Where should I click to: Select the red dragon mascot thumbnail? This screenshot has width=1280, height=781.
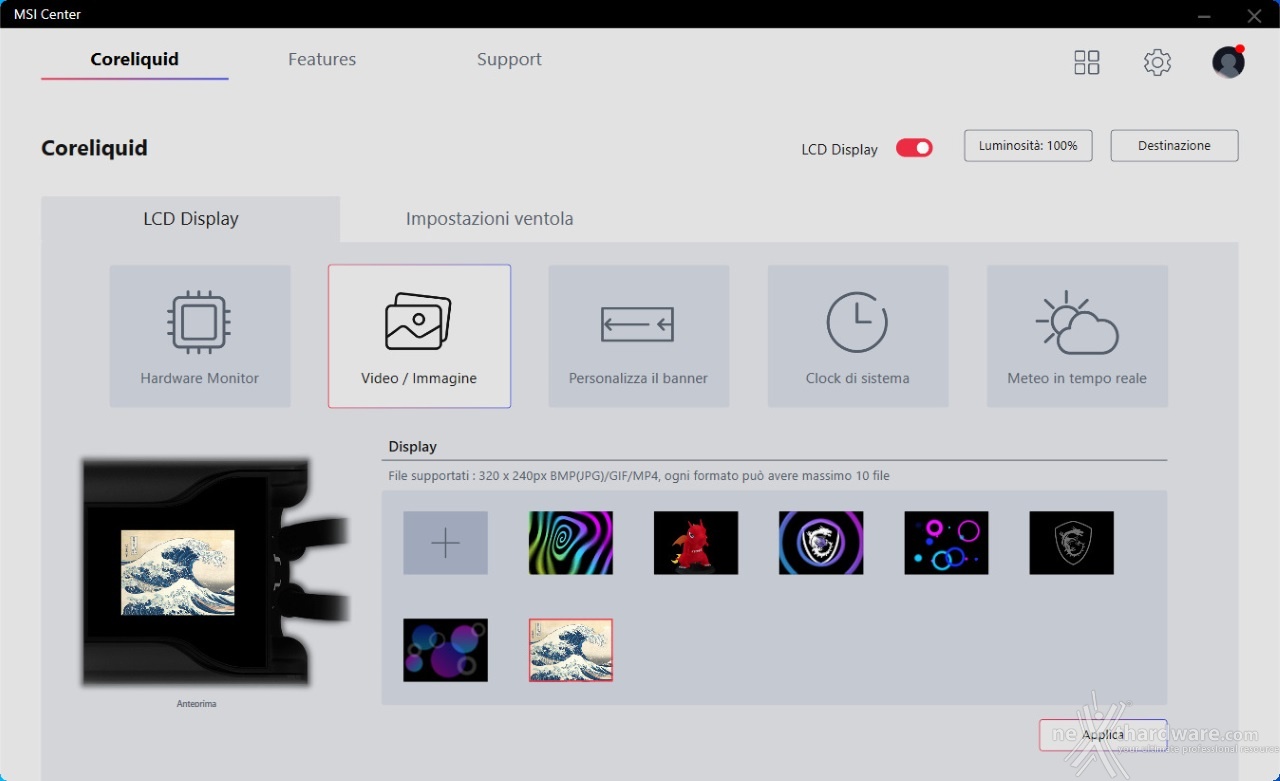(696, 543)
